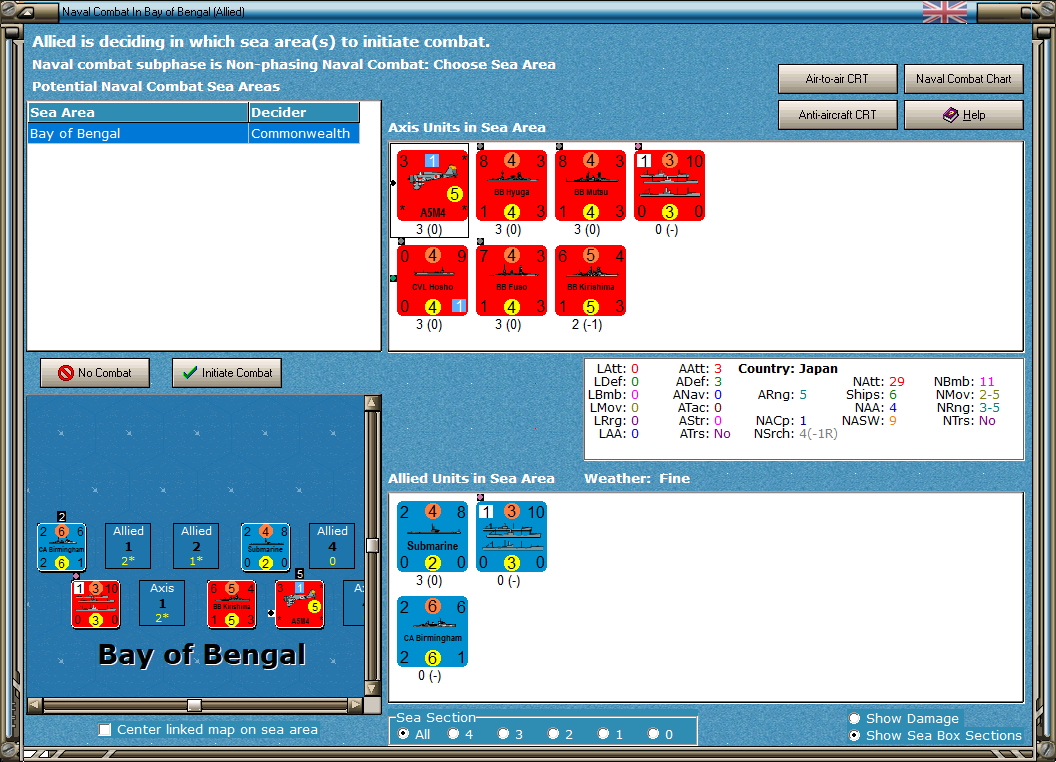Click the Bay of Bengal map label

(202, 654)
